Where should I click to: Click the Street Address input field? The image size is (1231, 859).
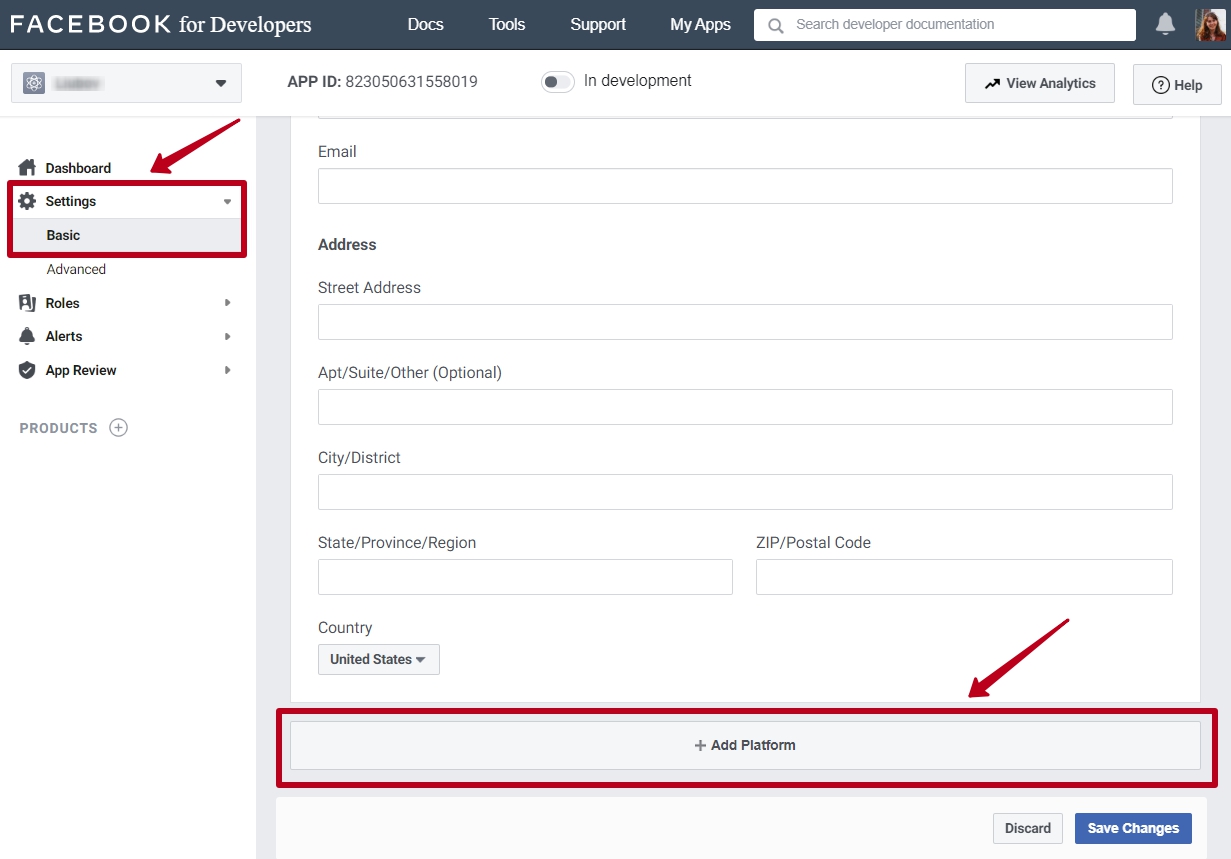(x=745, y=322)
